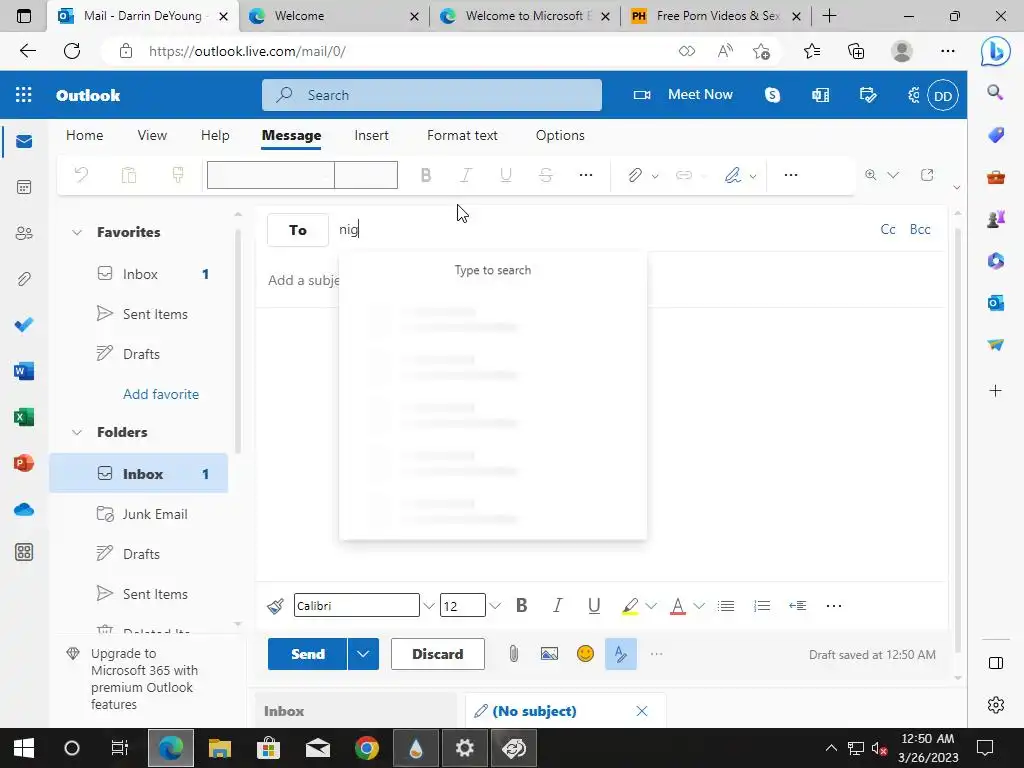This screenshot has height=768, width=1024.
Task: Pop out message to new window
Action: (927, 175)
